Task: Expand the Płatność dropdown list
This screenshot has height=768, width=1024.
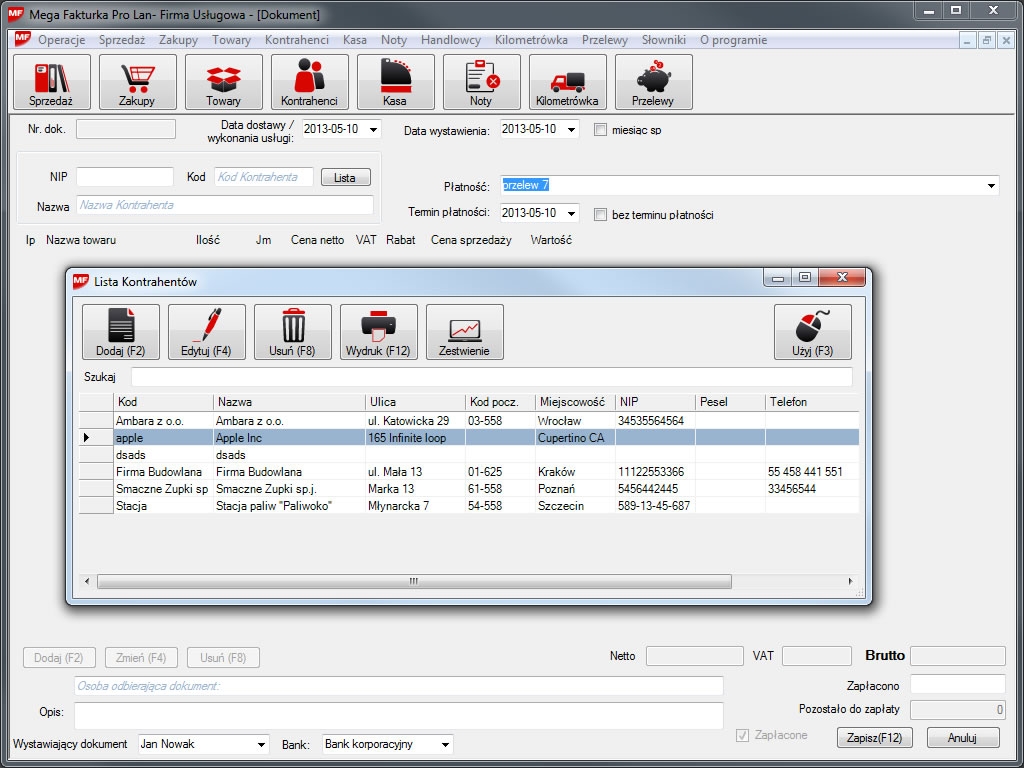Action: tap(991, 186)
